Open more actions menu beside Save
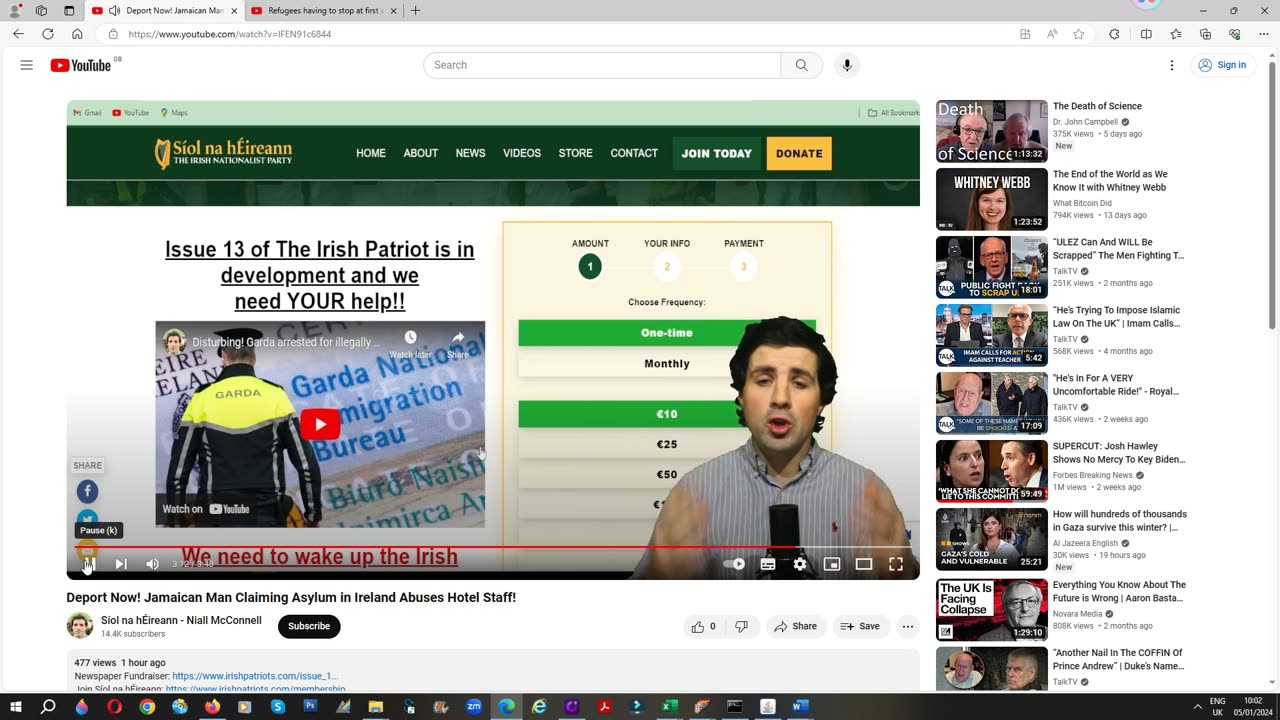 click(908, 626)
